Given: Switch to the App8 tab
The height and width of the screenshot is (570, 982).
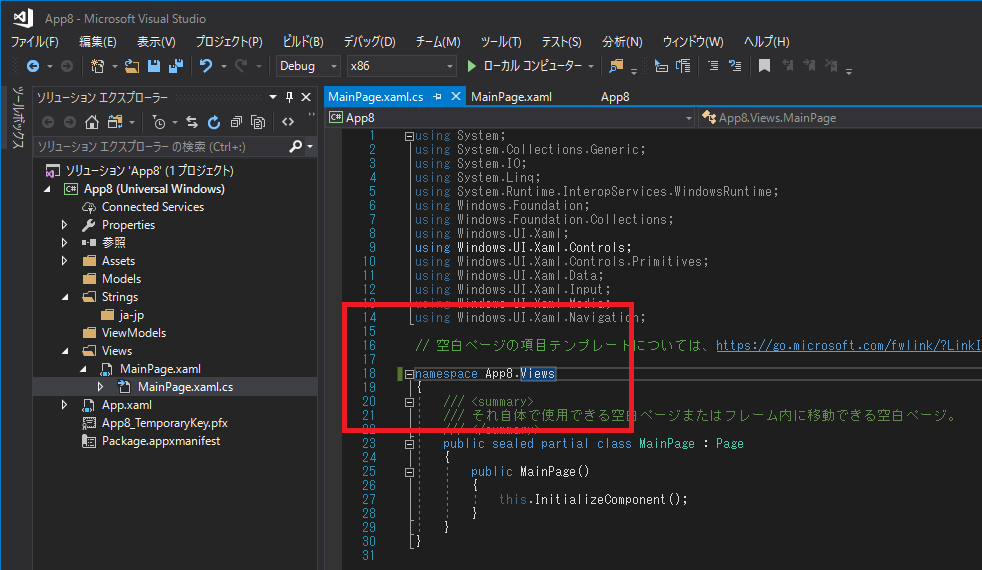Looking at the screenshot, I should [615, 97].
